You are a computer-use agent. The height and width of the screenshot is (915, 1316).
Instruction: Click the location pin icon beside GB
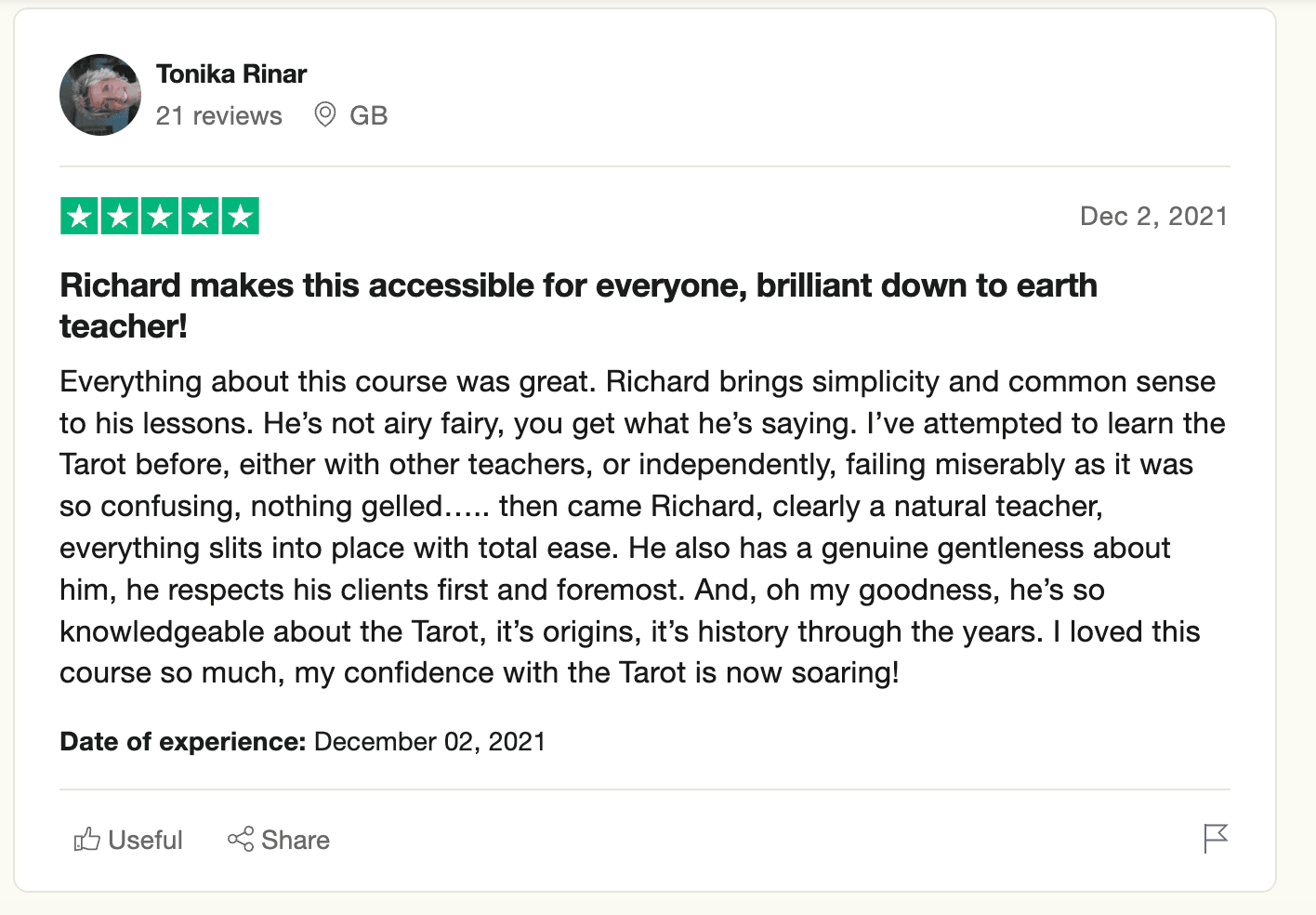324,115
